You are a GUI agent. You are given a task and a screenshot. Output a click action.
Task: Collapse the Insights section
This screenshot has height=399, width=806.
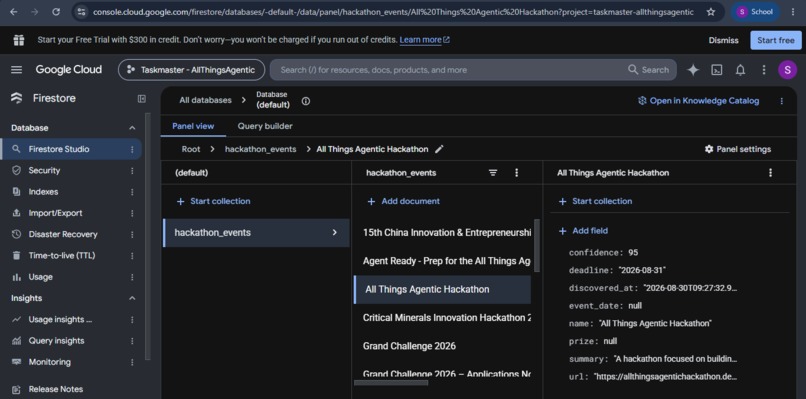click(132, 298)
